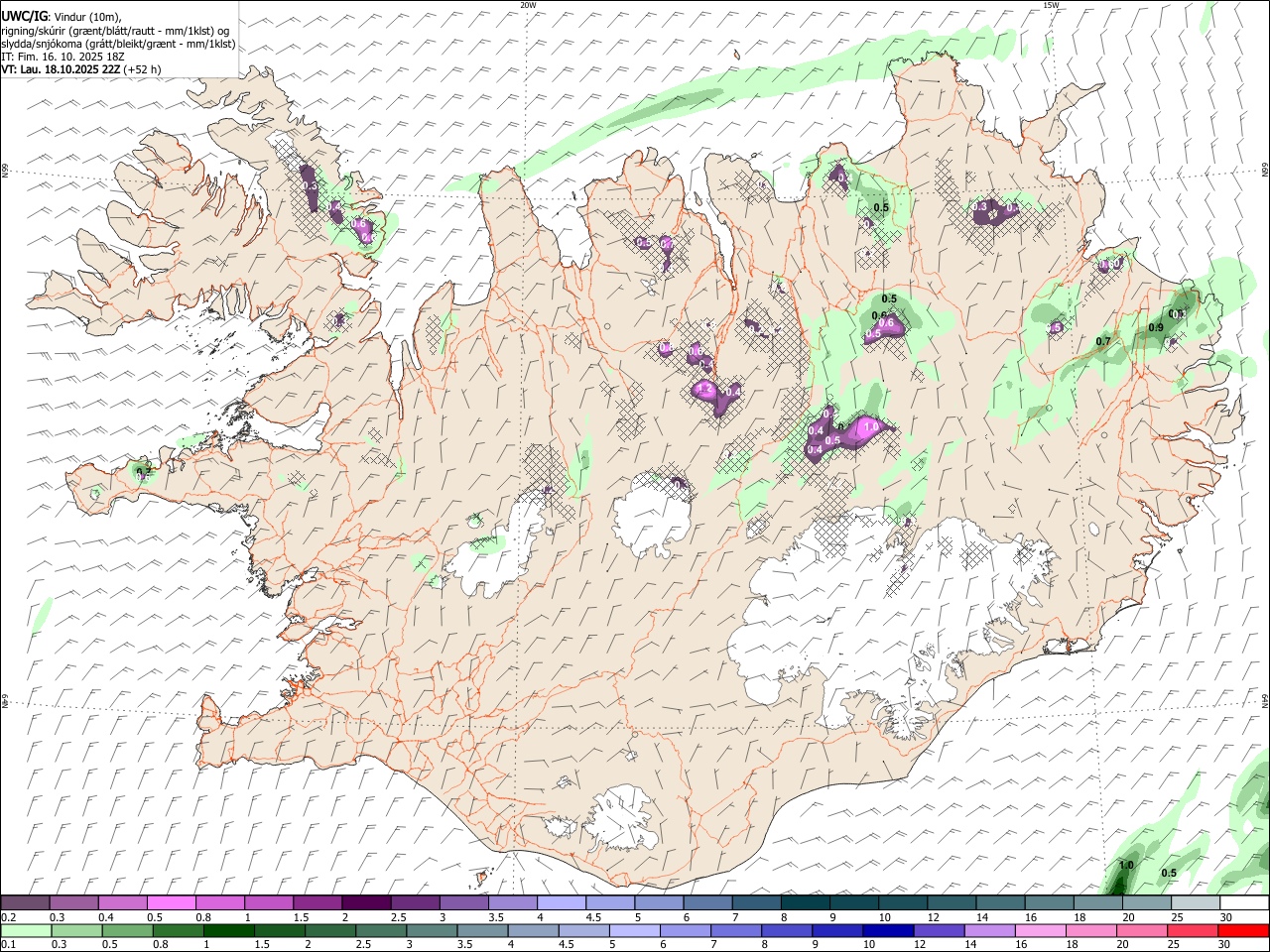Select the light grey snow swatch at 25
The image size is (1270, 952).
point(1196,902)
